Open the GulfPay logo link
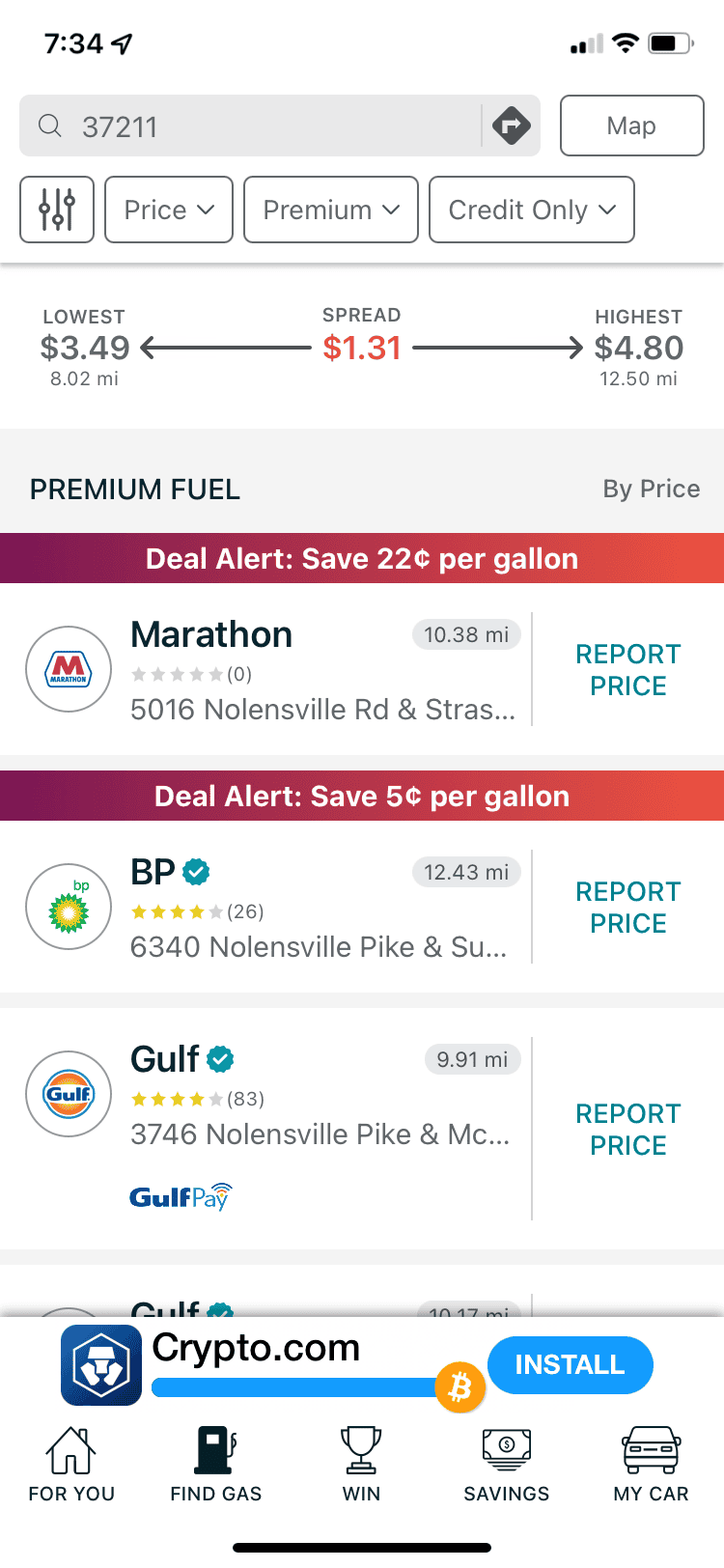 tap(181, 1196)
